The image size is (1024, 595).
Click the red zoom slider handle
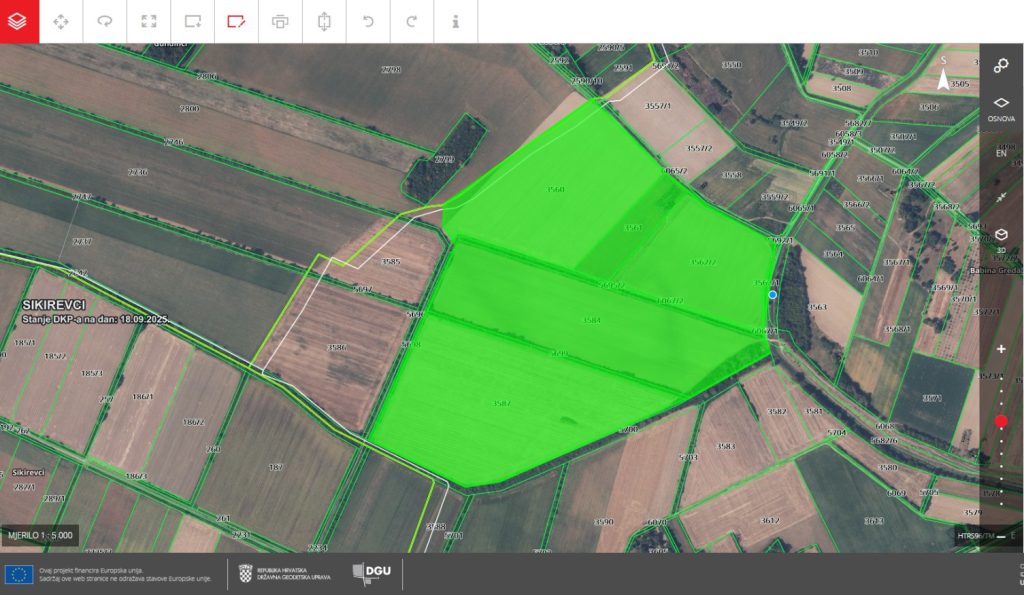coord(1001,422)
